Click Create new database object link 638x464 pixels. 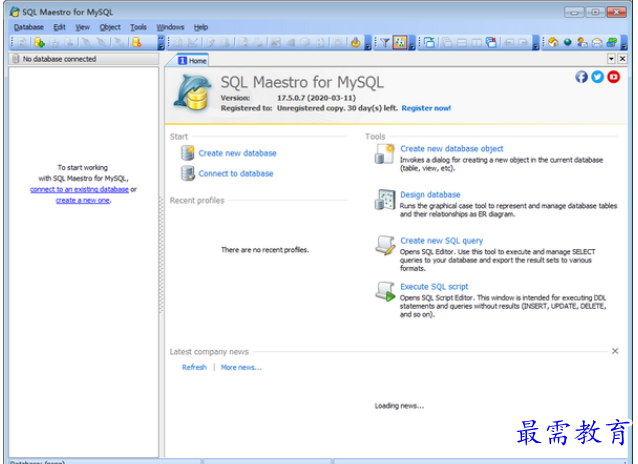coord(452,149)
